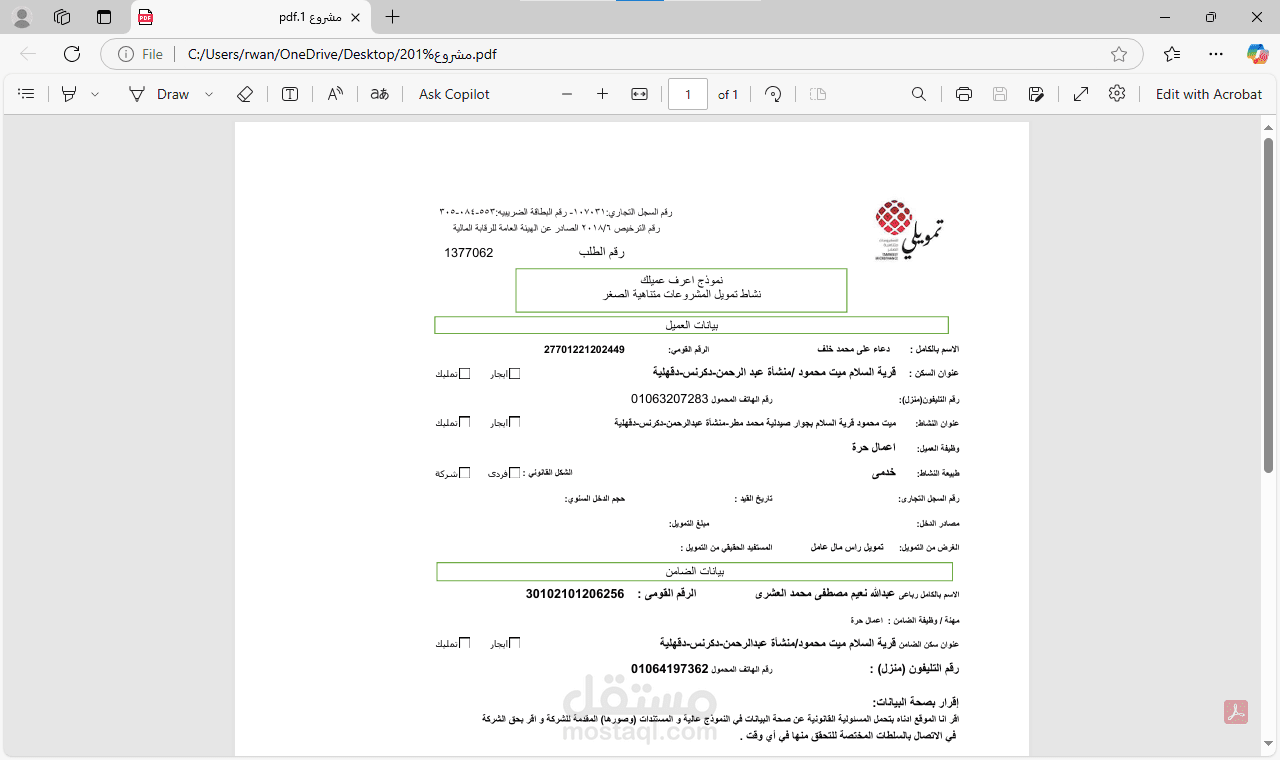This screenshot has height=760, width=1280.
Task: Click mobile number 01063207283
Action: tap(669, 398)
